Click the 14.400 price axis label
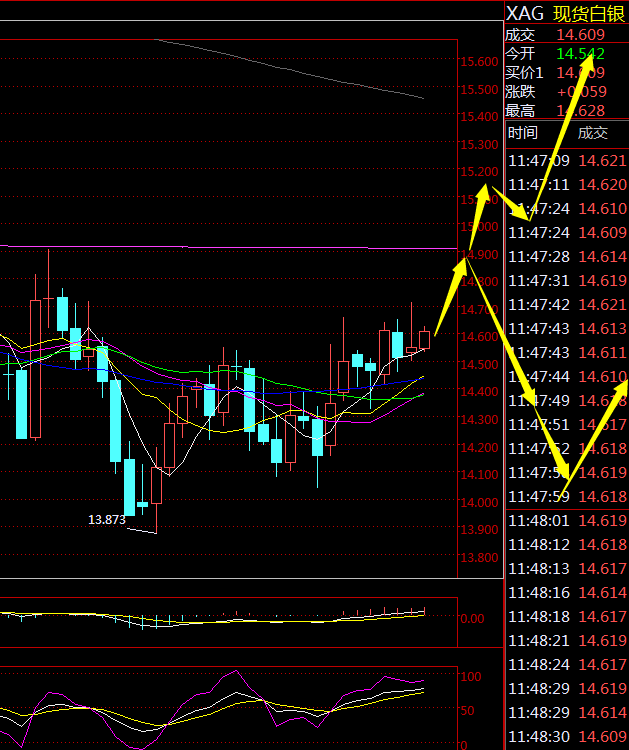This screenshot has height=750, width=629. point(479,392)
